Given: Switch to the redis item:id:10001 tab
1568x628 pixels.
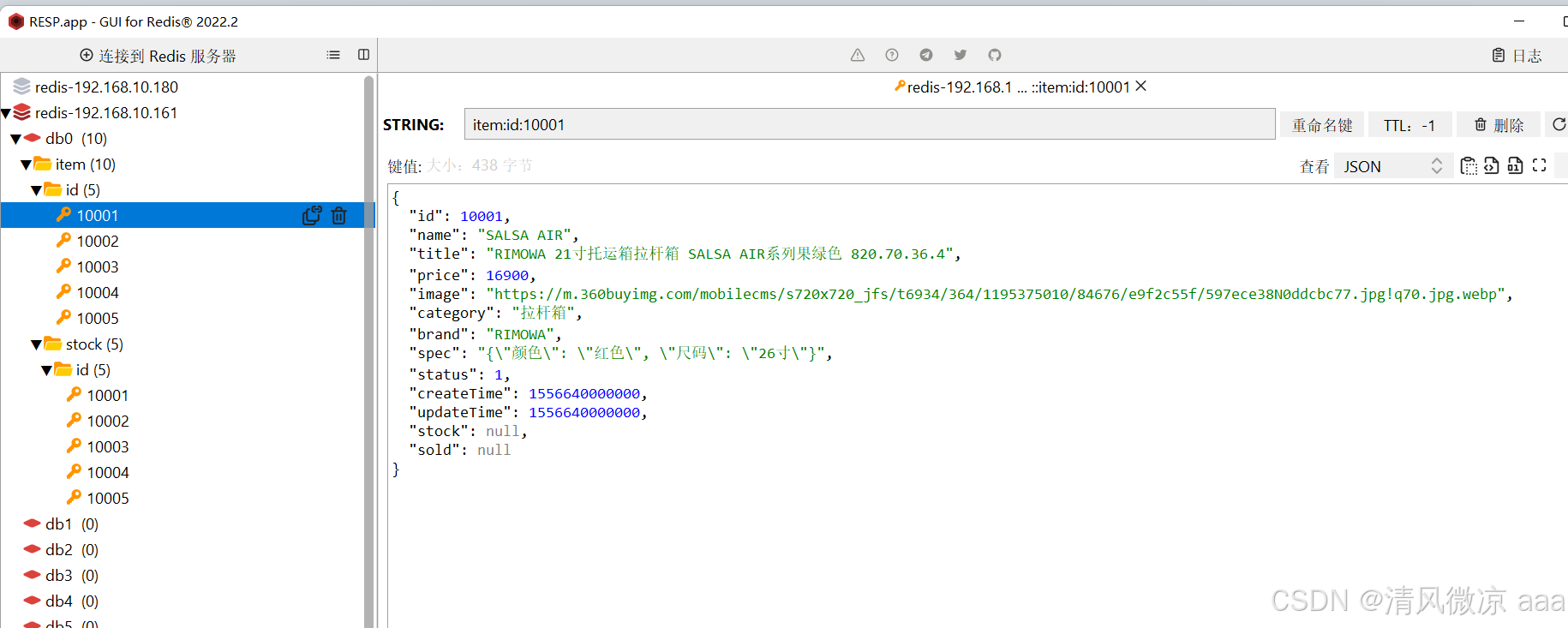Looking at the screenshot, I should (x=1018, y=87).
